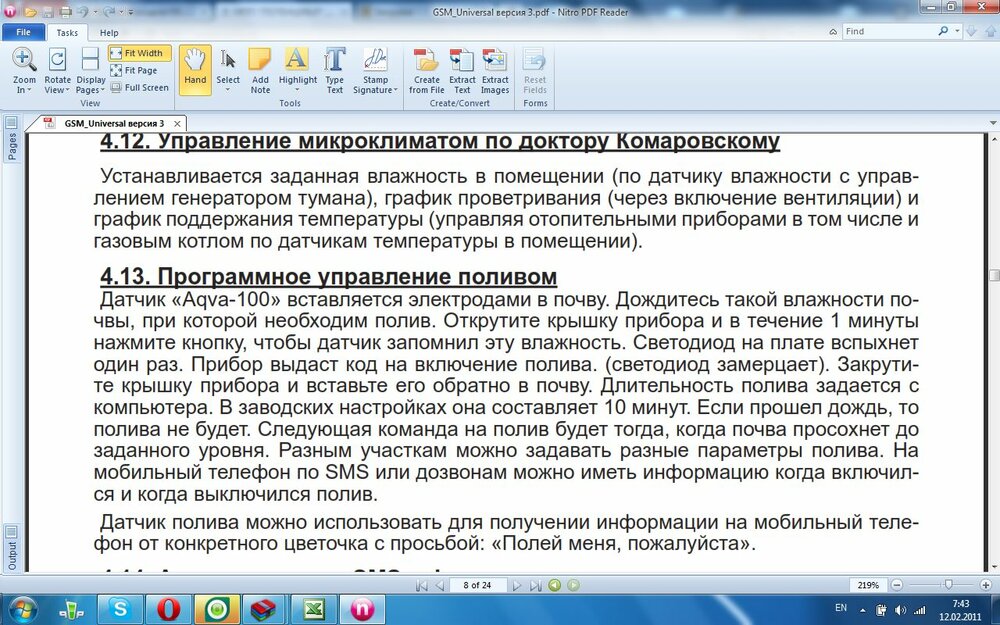Click the Display Pages icon
The width and height of the screenshot is (1000, 625).
pos(91,59)
